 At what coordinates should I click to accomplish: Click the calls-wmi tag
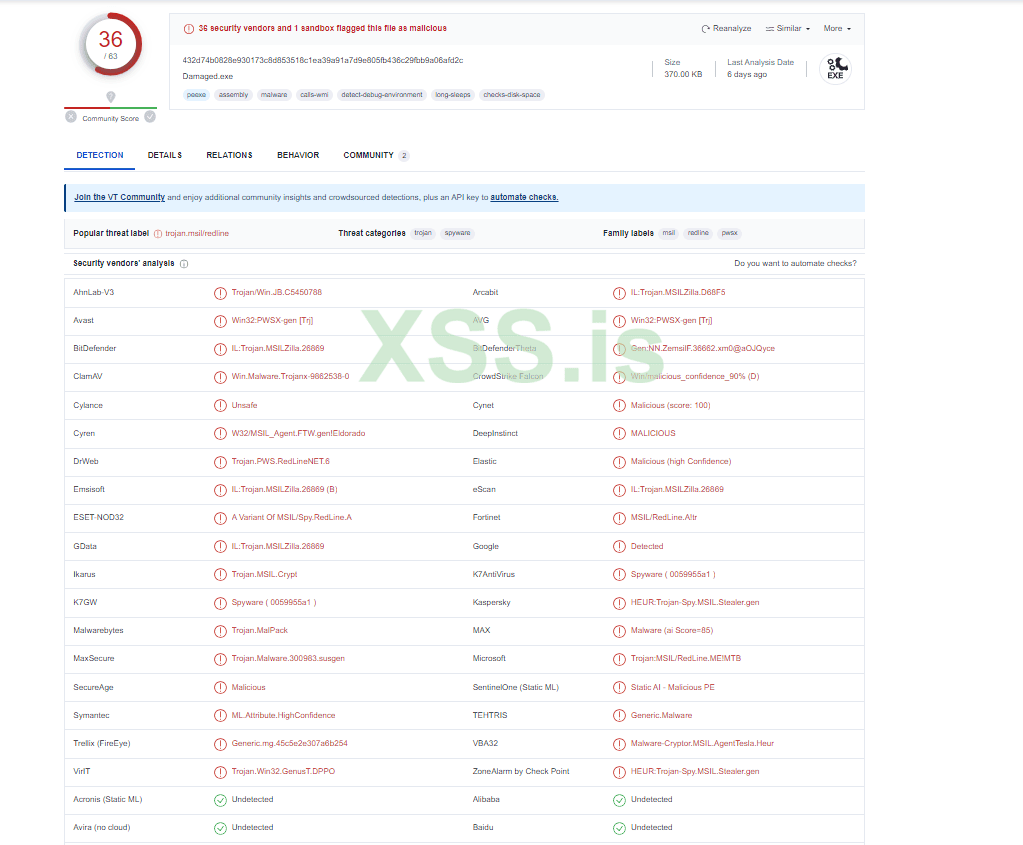[x=314, y=95]
